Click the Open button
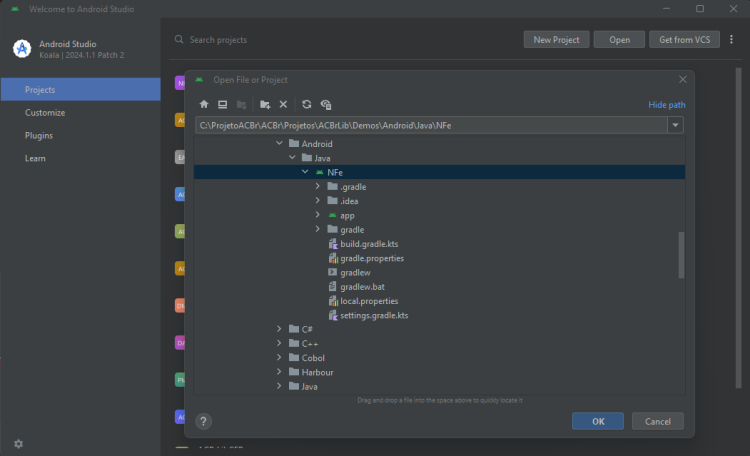 [619, 40]
